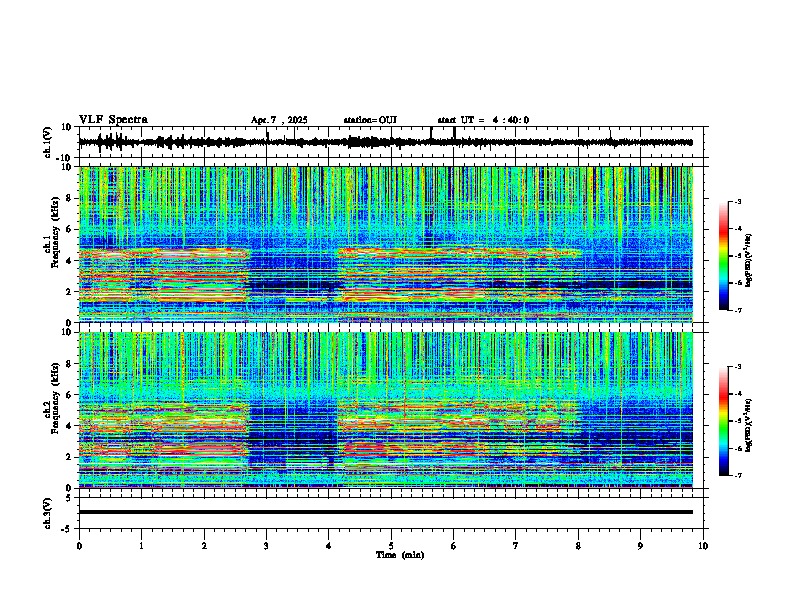
Task: Click the "ch.1(V)" axis label
Action: tap(48, 142)
